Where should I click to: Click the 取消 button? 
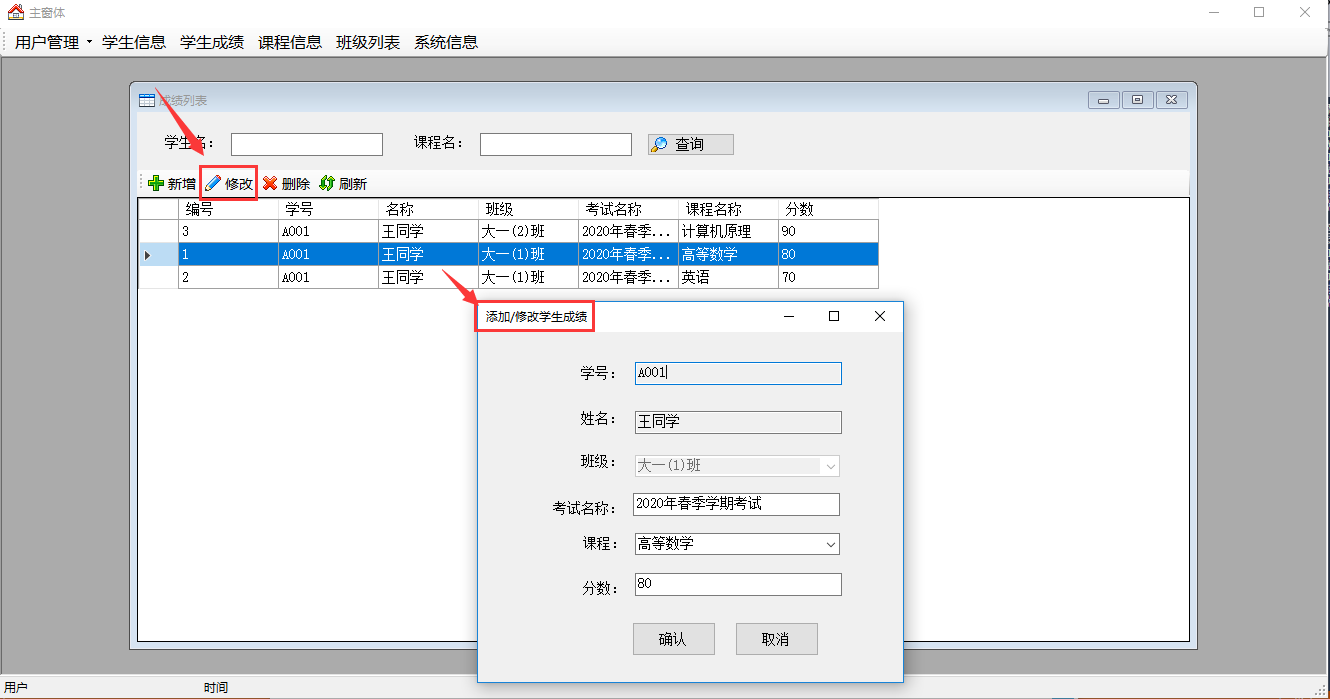(777, 639)
